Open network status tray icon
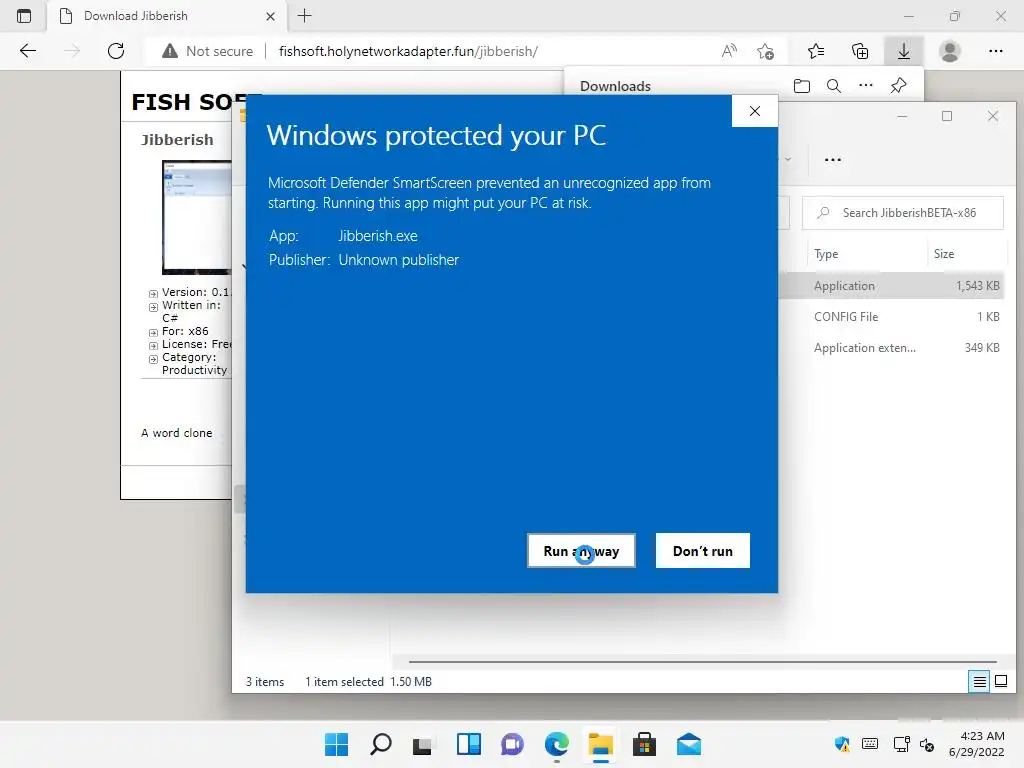This screenshot has height=768, width=1024. [x=901, y=744]
